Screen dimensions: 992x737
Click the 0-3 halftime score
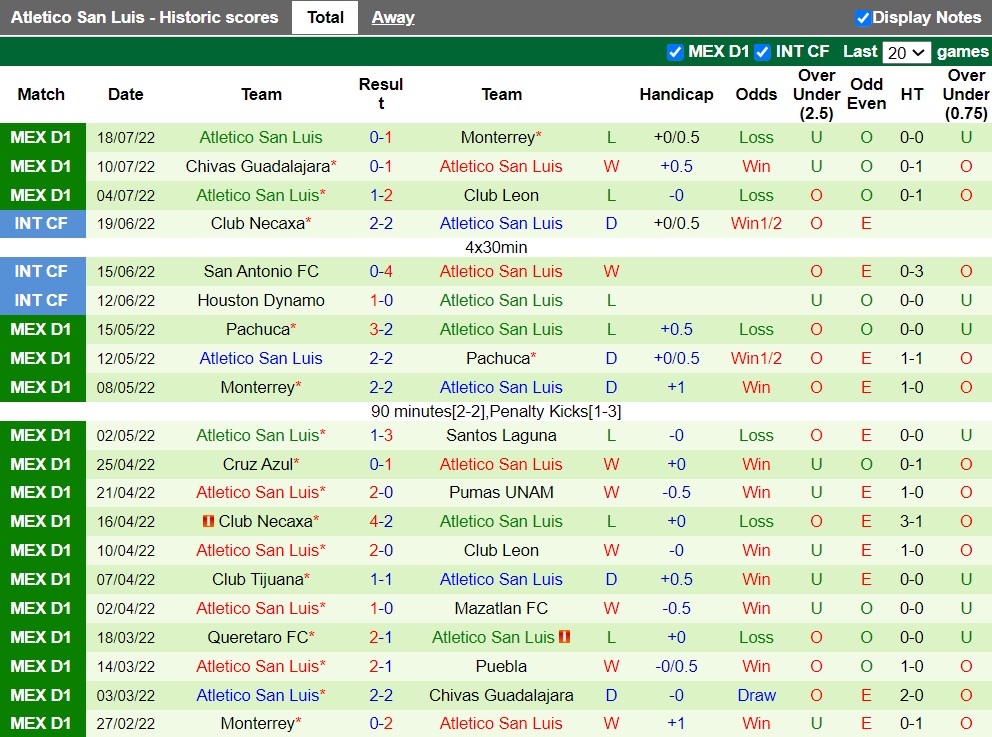[912, 271]
